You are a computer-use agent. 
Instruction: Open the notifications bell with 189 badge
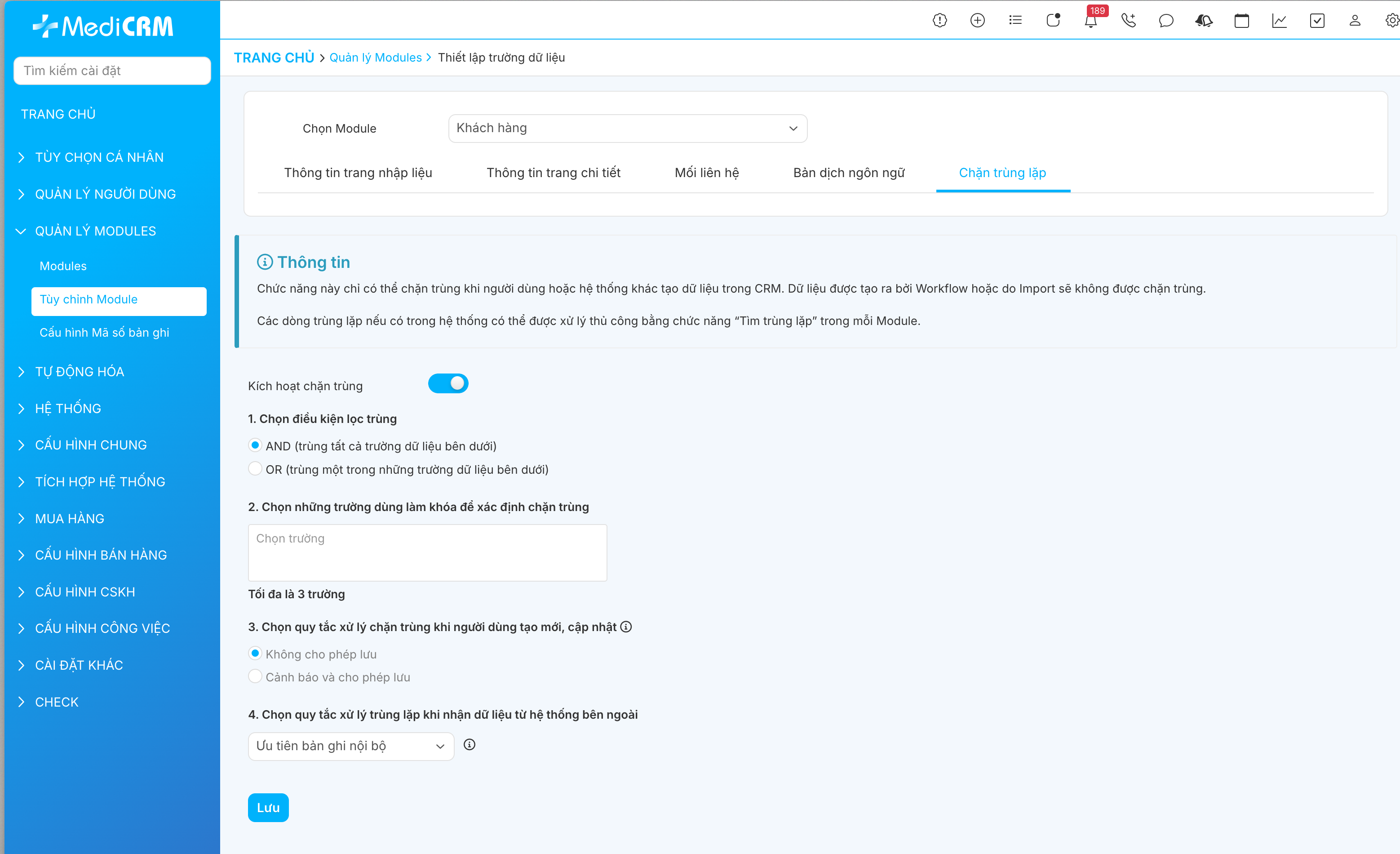1090,21
